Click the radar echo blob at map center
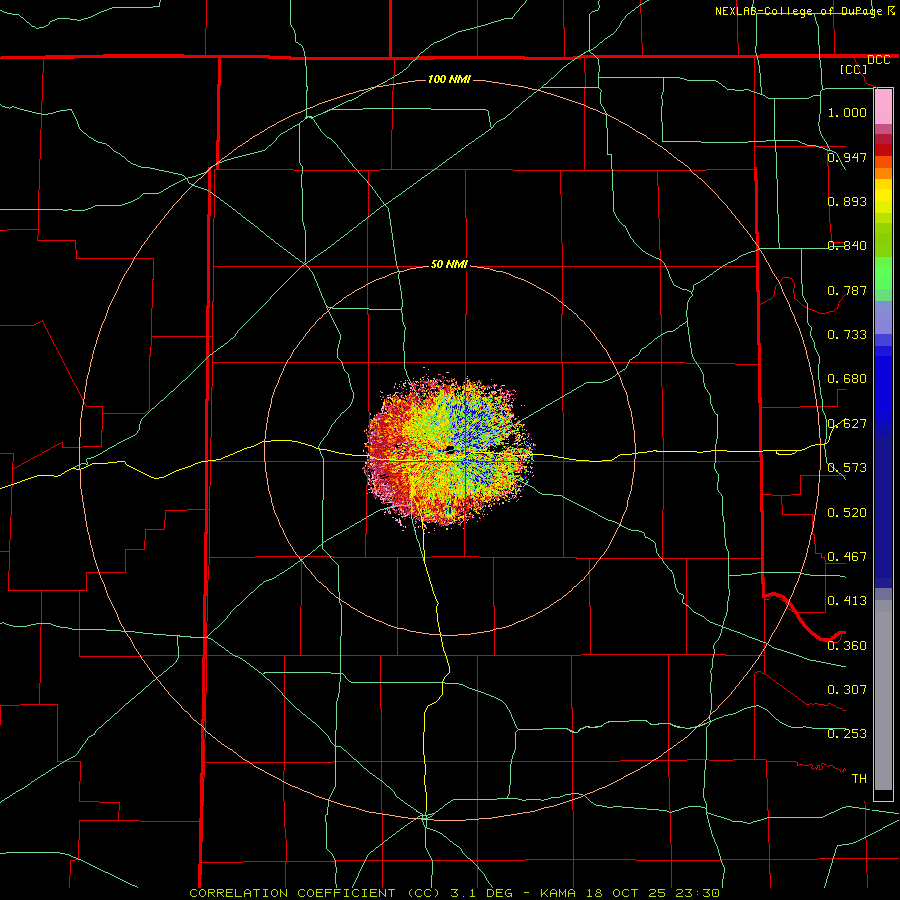Screen dimensions: 900x900 pos(450,452)
